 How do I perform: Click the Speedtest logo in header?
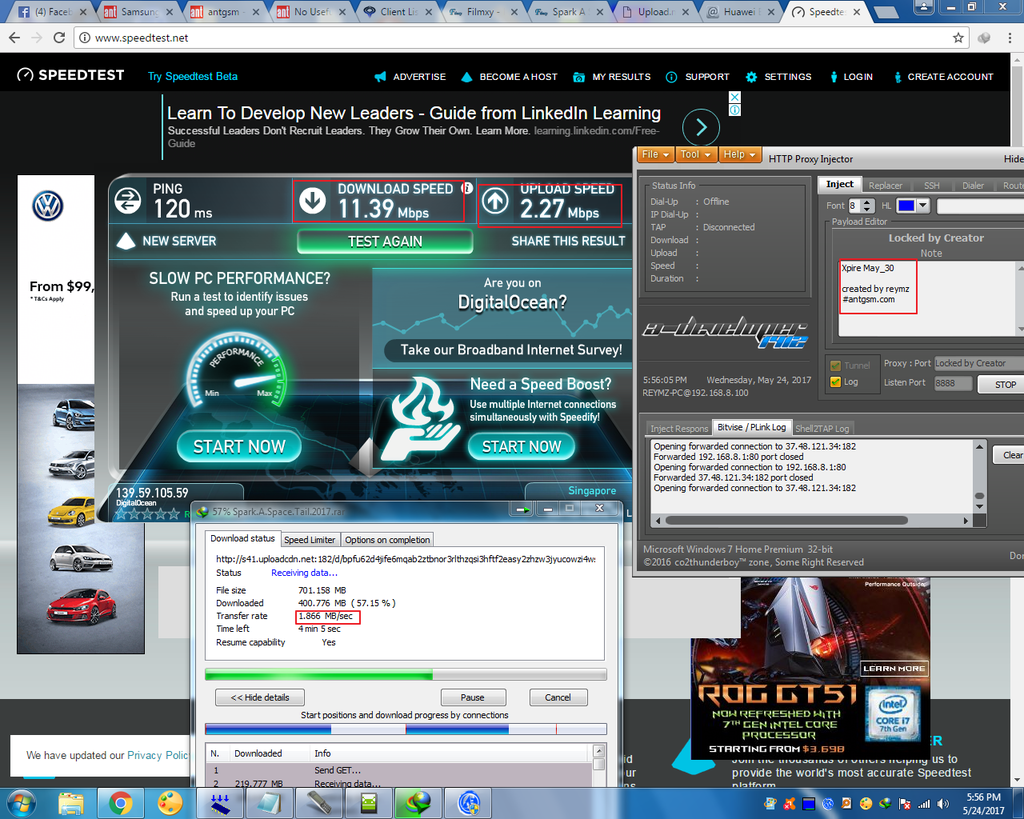pos(70,76)
